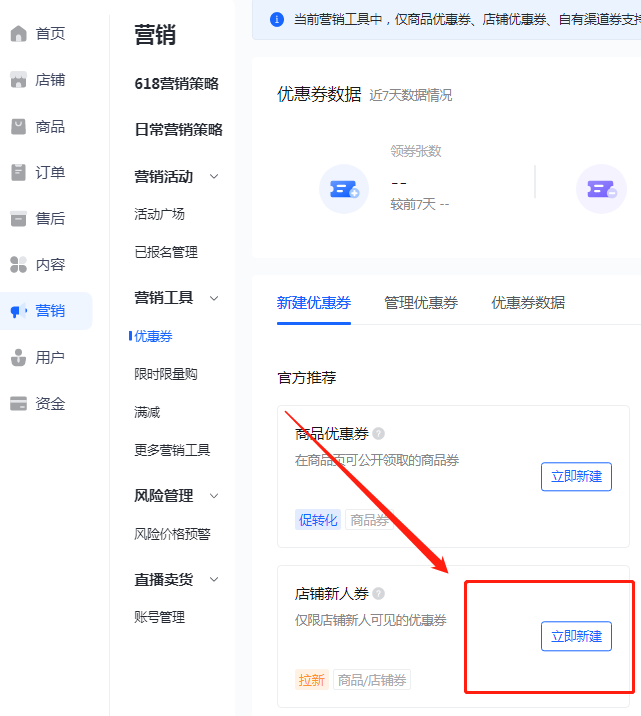Click the 内容 content icon

point(18,265)
